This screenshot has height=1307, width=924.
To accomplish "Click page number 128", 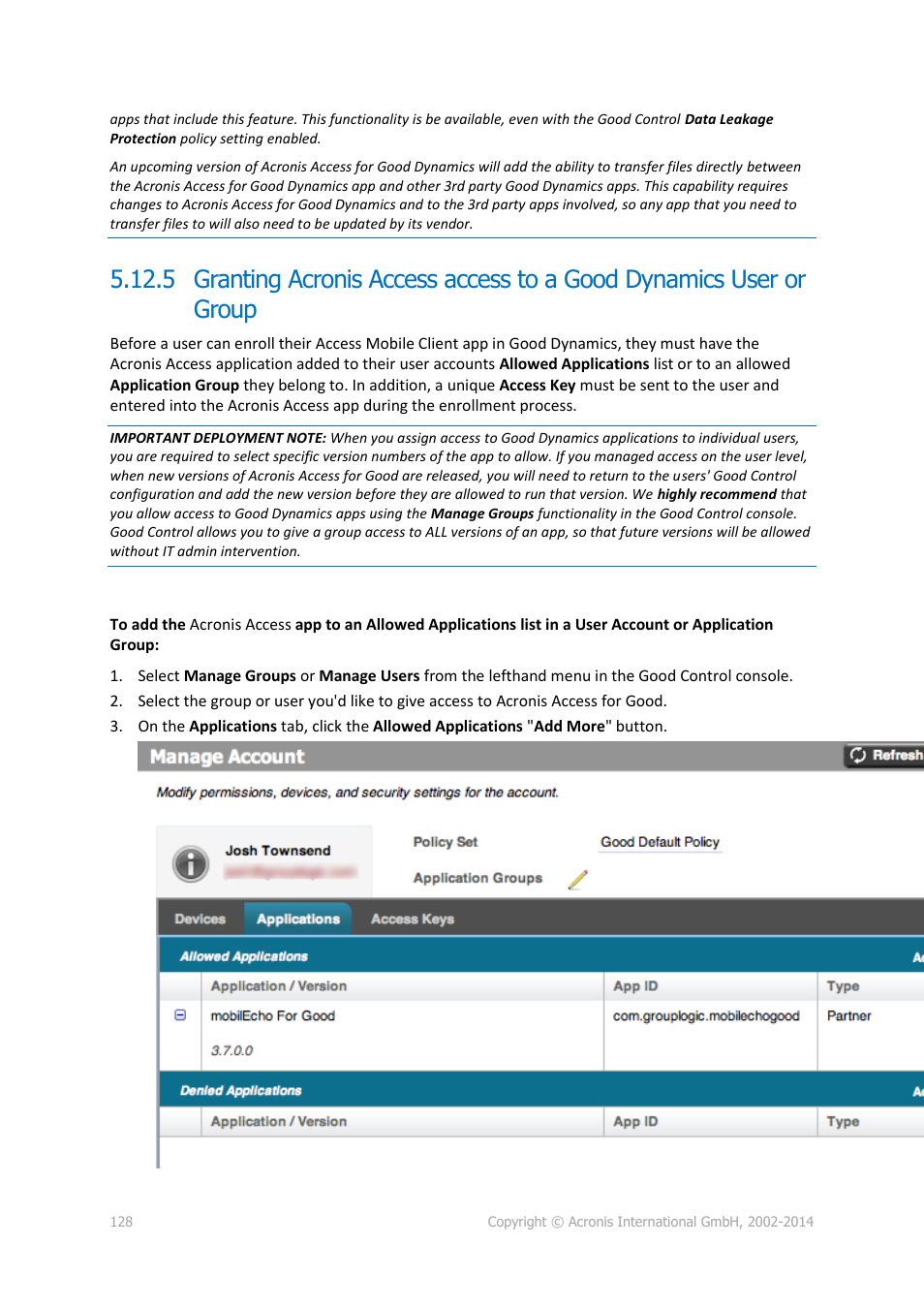I will pos(121,1222).
